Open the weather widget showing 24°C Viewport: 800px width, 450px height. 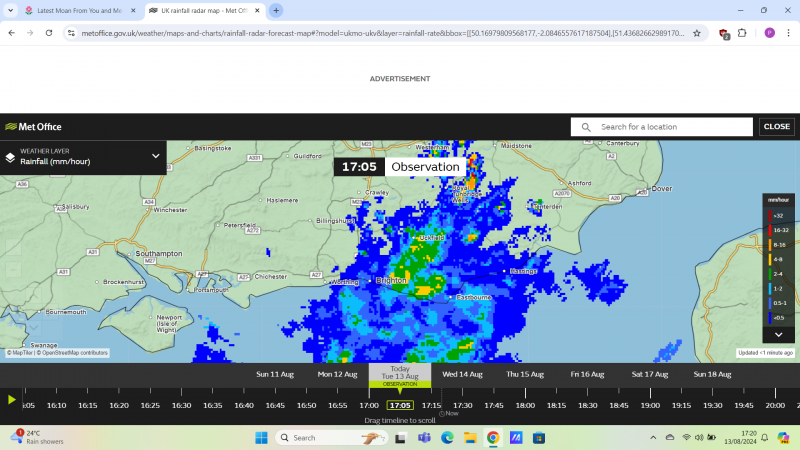(x=37, y=437)
